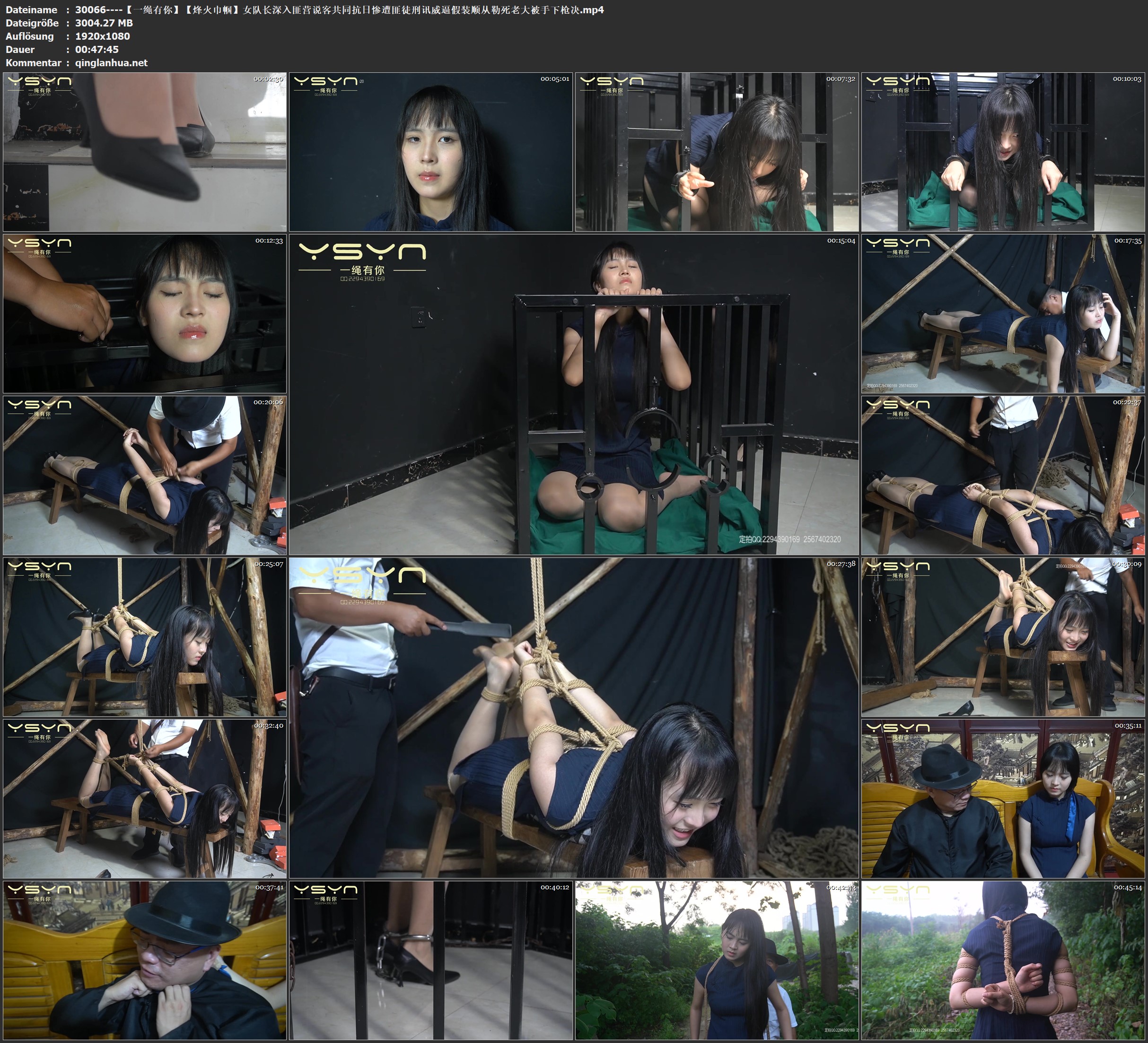Select the thumbnail marked 00:12:33
This screenshot has height=1043, width=1148.
pos(145,313)
